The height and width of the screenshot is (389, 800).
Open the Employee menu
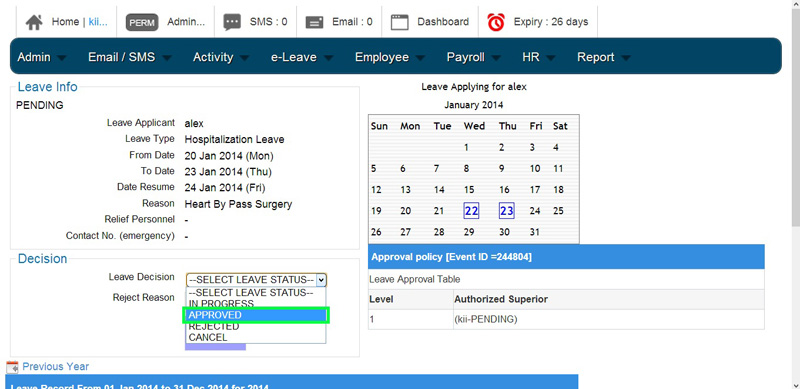pyautogui.click(x=390, y=57)
